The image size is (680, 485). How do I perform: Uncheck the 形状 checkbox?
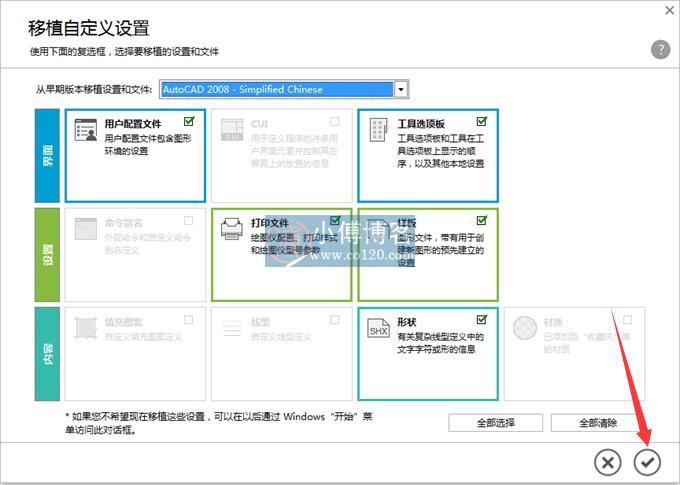tap(482, 319)
